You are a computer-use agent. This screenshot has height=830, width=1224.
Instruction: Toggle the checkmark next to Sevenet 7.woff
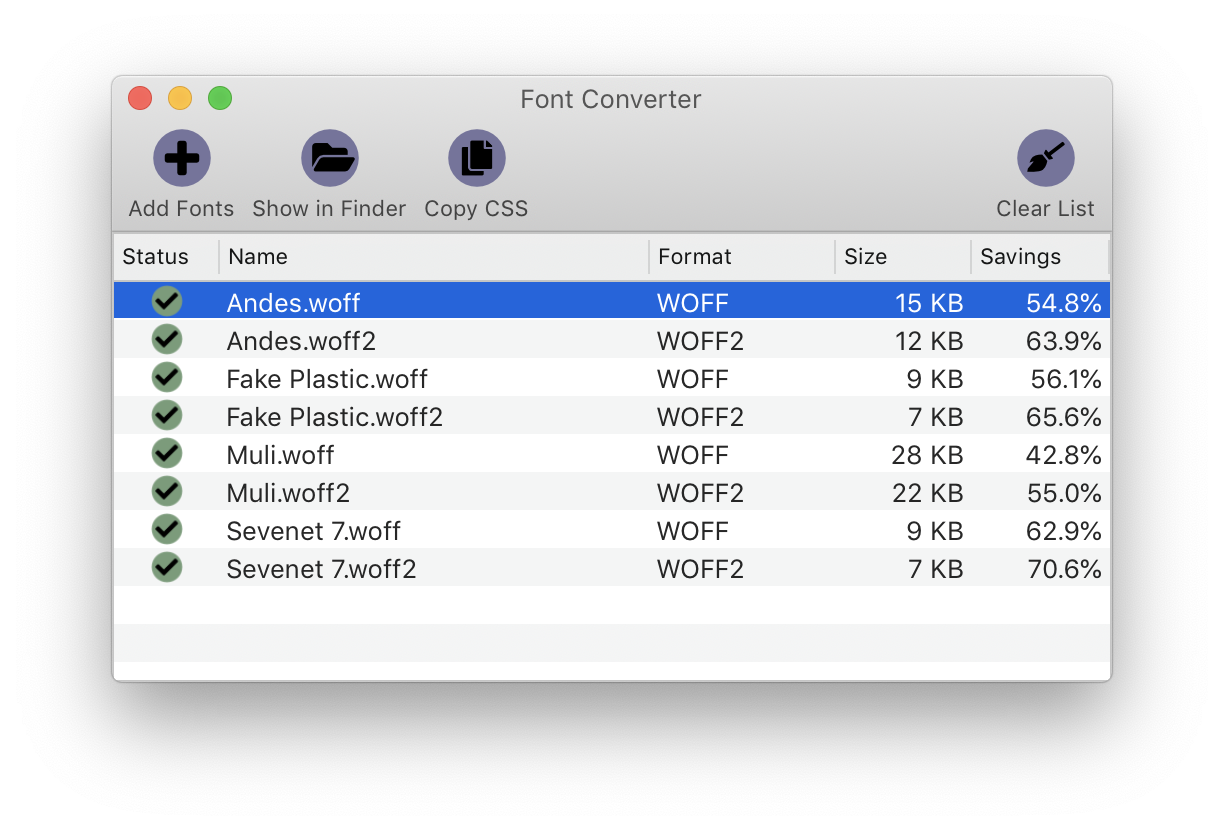(x=167, y=529)
